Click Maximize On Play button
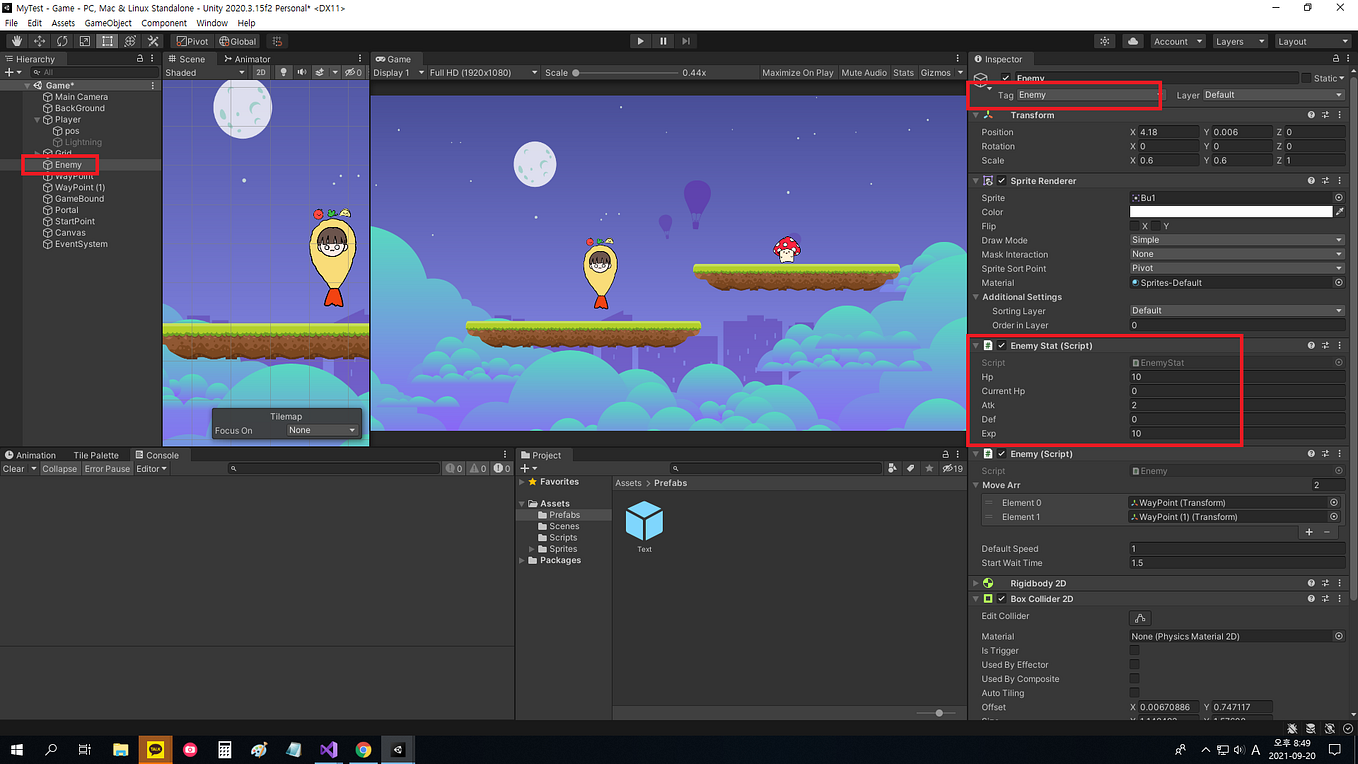1358x764 pixels. tap(797, 72)
